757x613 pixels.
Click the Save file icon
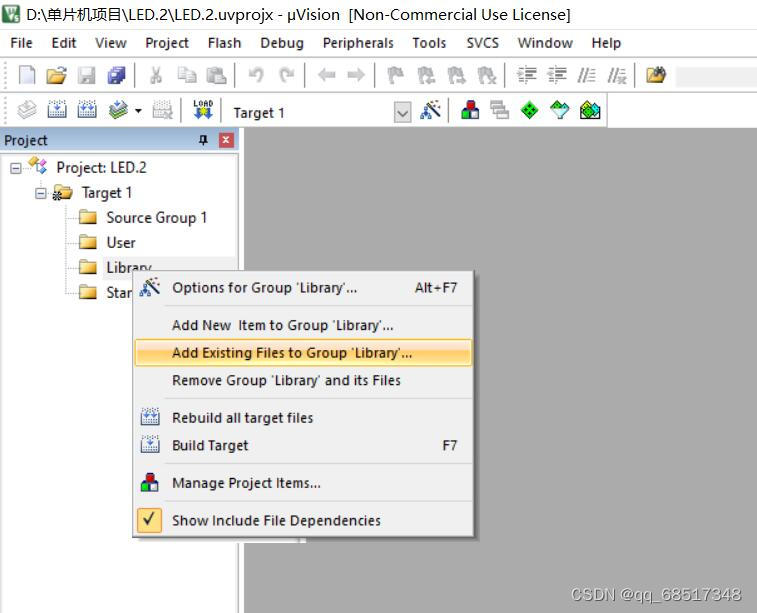(x=87, y=75)
